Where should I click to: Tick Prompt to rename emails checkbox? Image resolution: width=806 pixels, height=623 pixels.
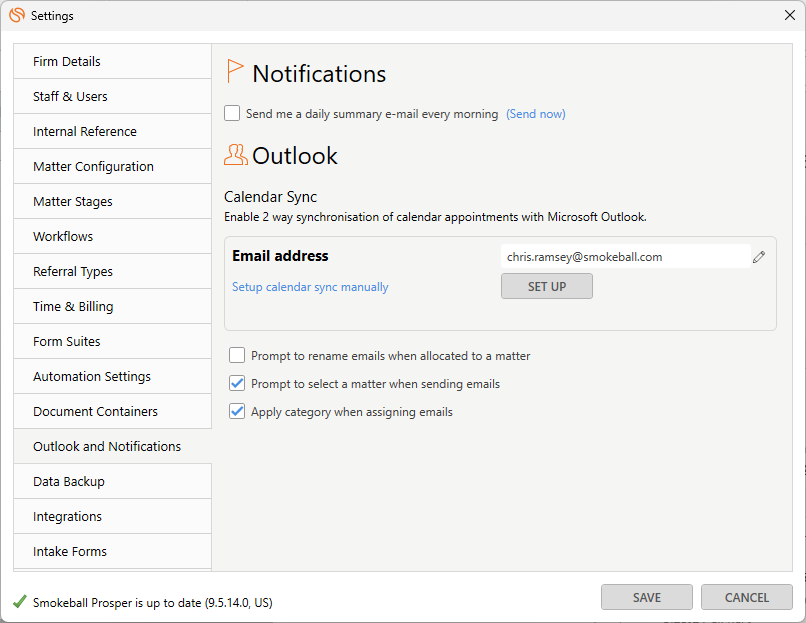click(237, 355)
